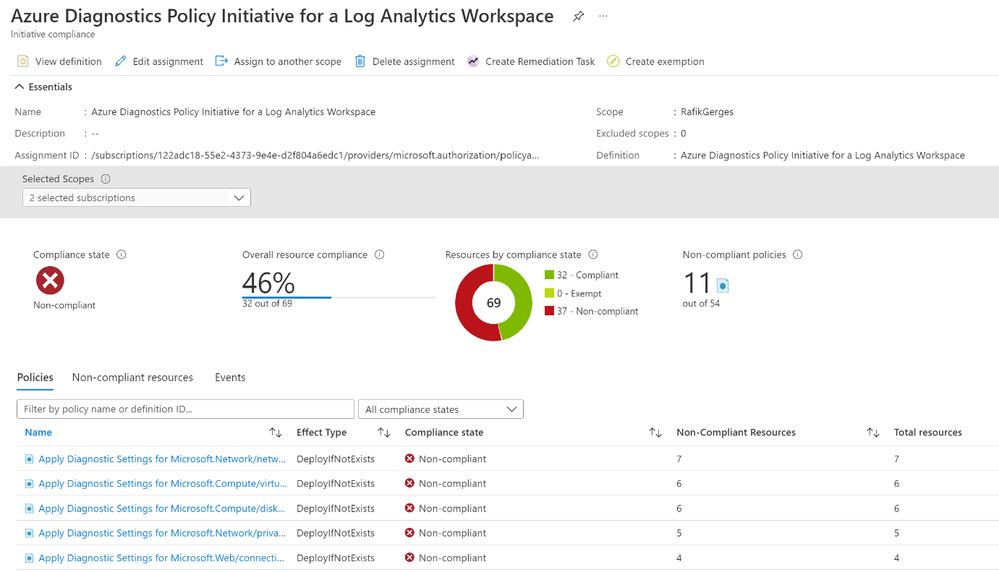
Task: Open the ellipsis more options menu
Action: pyautogui.click(x=603, y=16)
